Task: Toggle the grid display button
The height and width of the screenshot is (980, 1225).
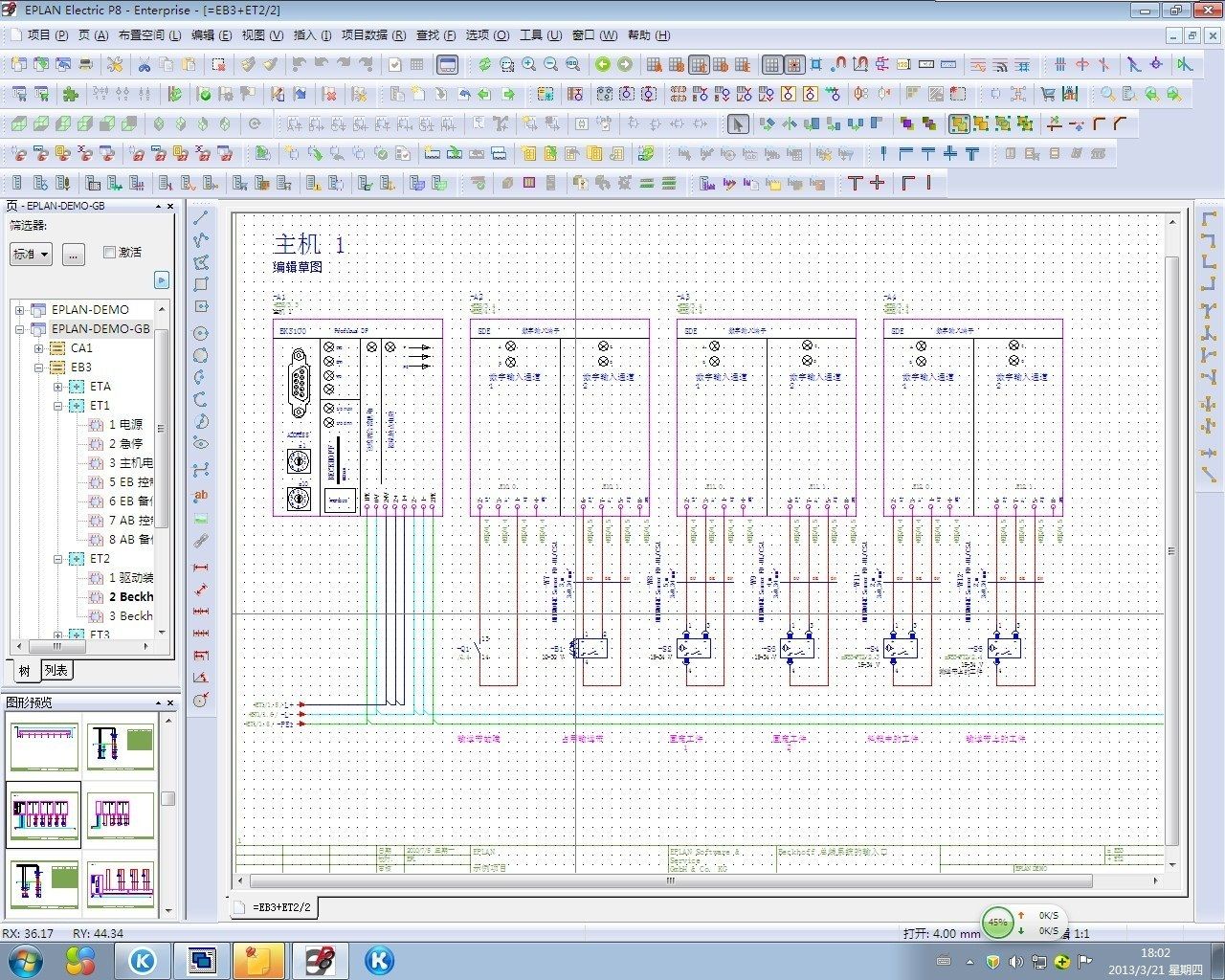Action: tap(772, 65)
